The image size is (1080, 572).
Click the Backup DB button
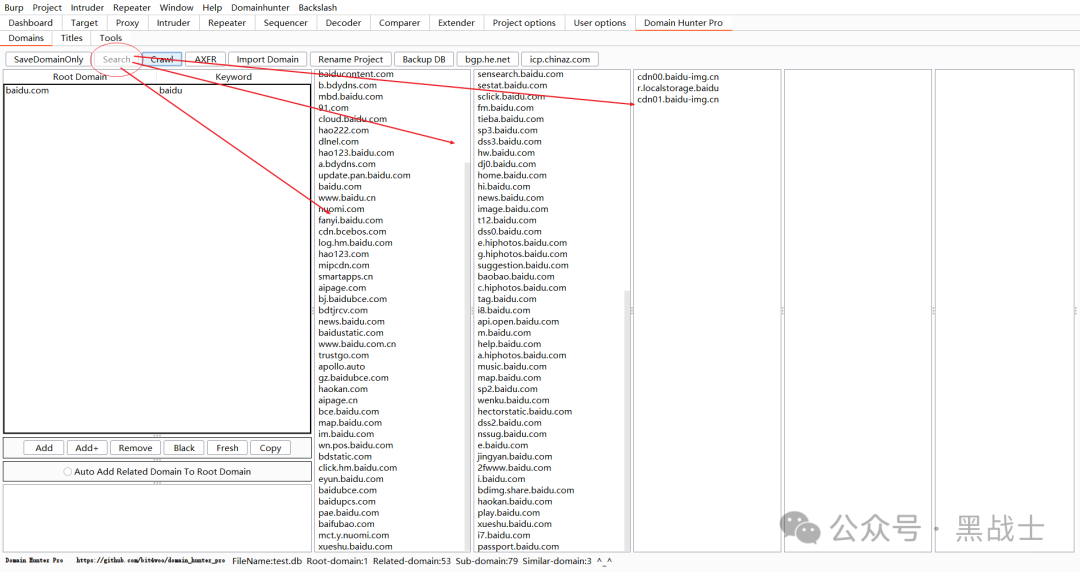(x=424, y=59)
